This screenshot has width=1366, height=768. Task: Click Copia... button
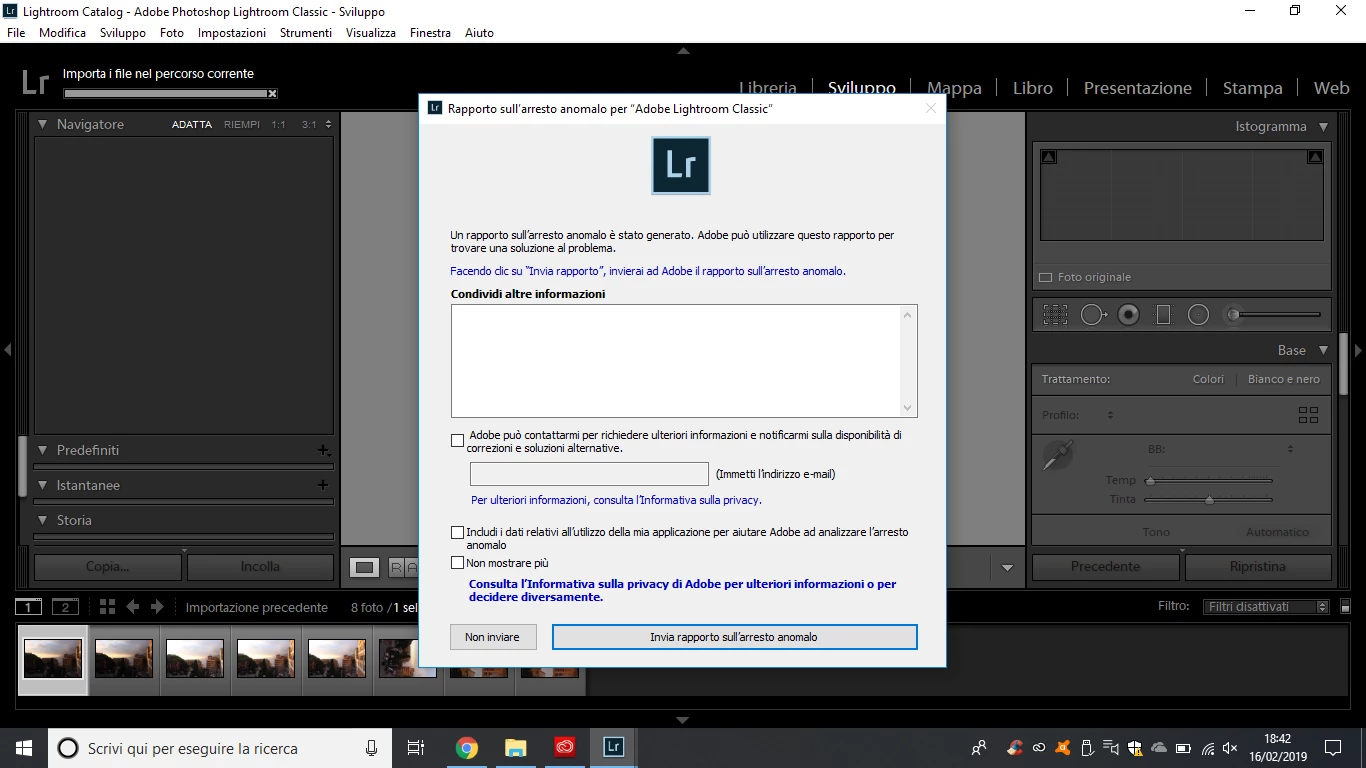point(108,566)
